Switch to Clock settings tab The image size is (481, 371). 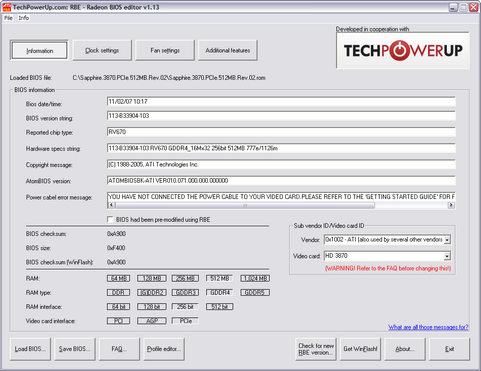pos(102,51)
